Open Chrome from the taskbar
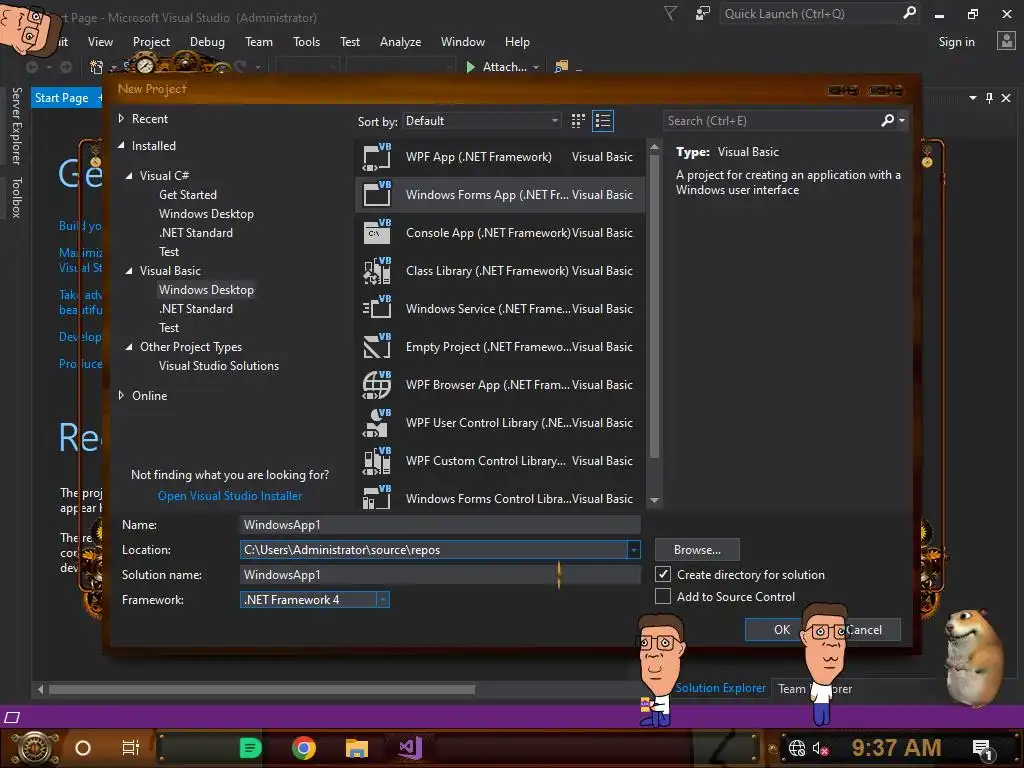Viewport: 1024px width, 768px height. (x=304, y=748)
